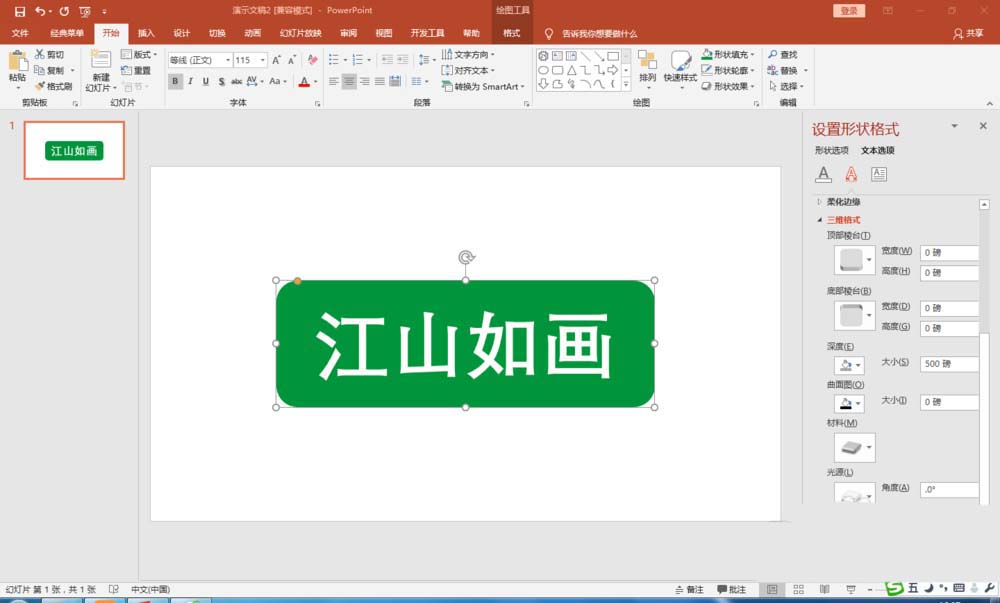Align text right in paragraph group
Image resolution: width=1000 pixels, height=603 pixels.
(x=364, y=81)
